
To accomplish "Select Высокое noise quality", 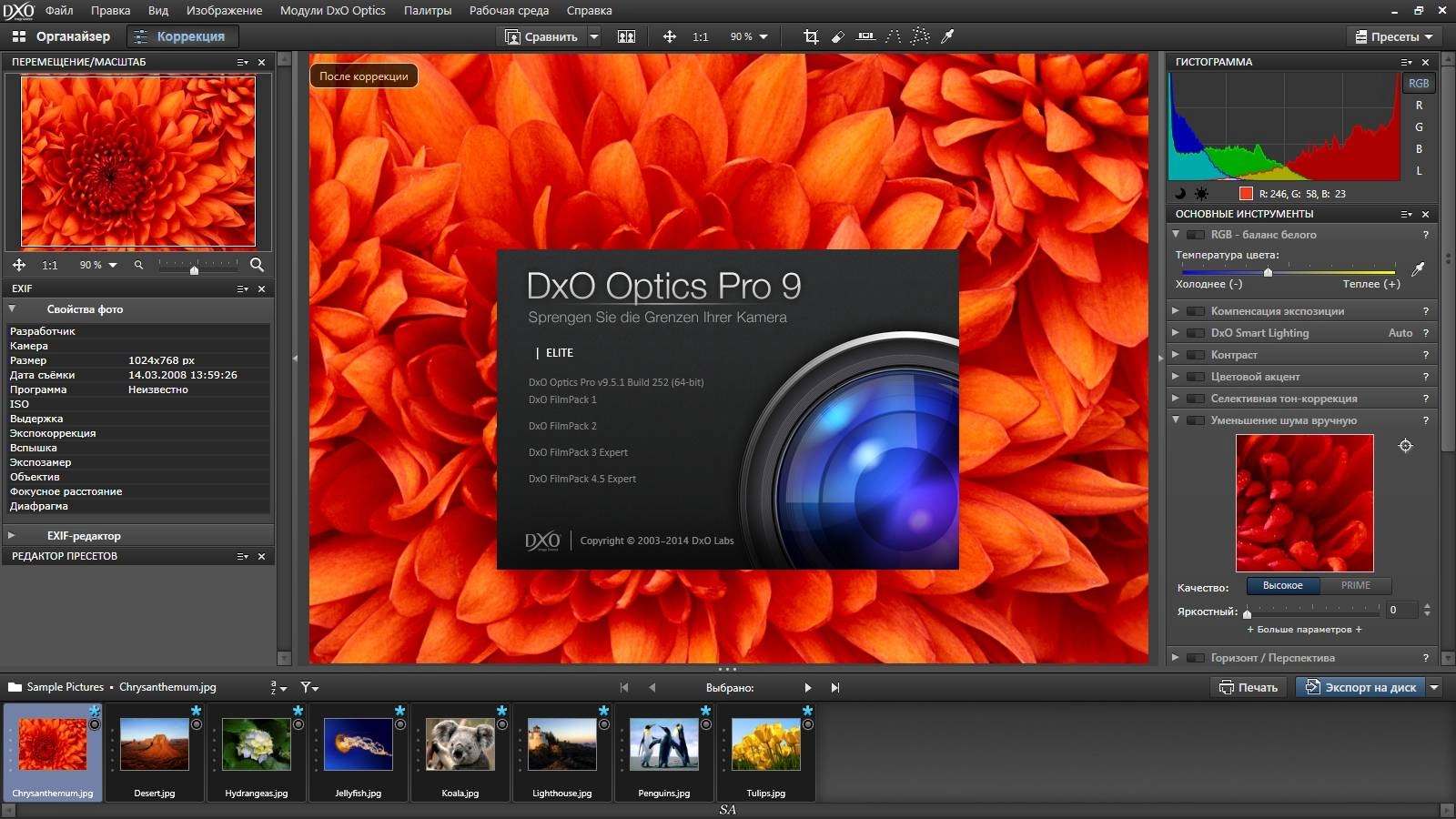I will pyautogui.click(x=1282, y=586).
